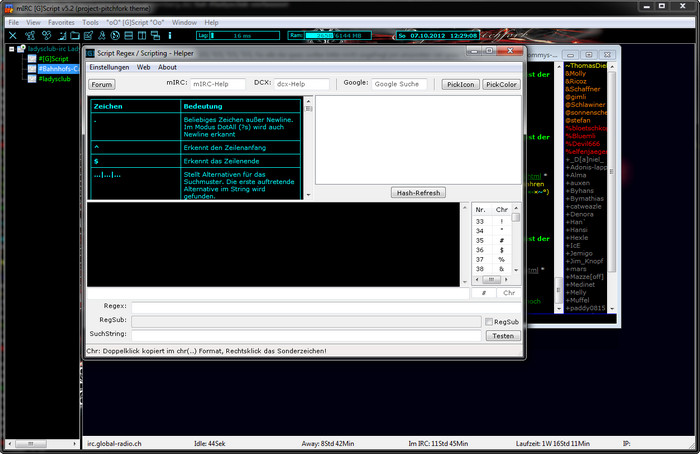This screenshot has width=700, height=454.
Task: Click the Bedeutung column header
Action: [x=241, y=106]
